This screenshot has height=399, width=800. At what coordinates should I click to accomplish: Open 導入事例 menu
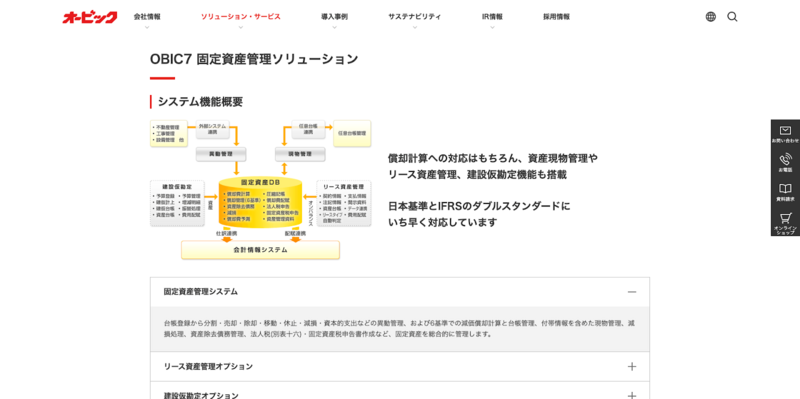click(334, 16)
